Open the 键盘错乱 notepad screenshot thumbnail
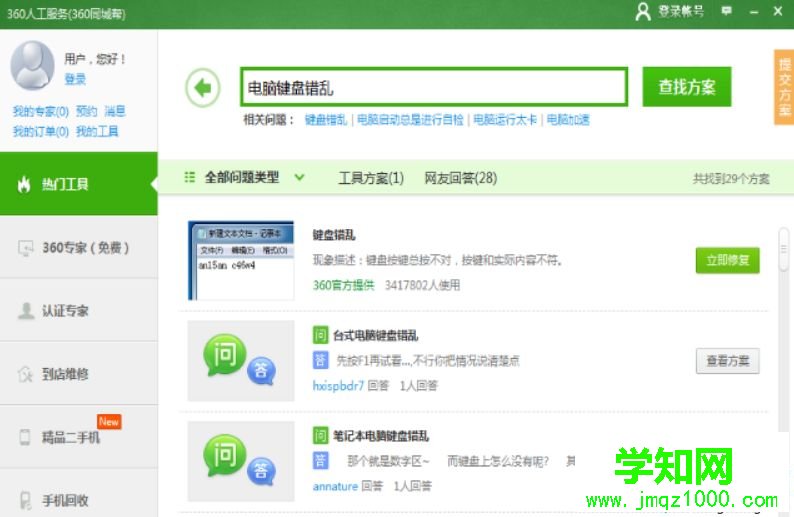 pos(241,260)
